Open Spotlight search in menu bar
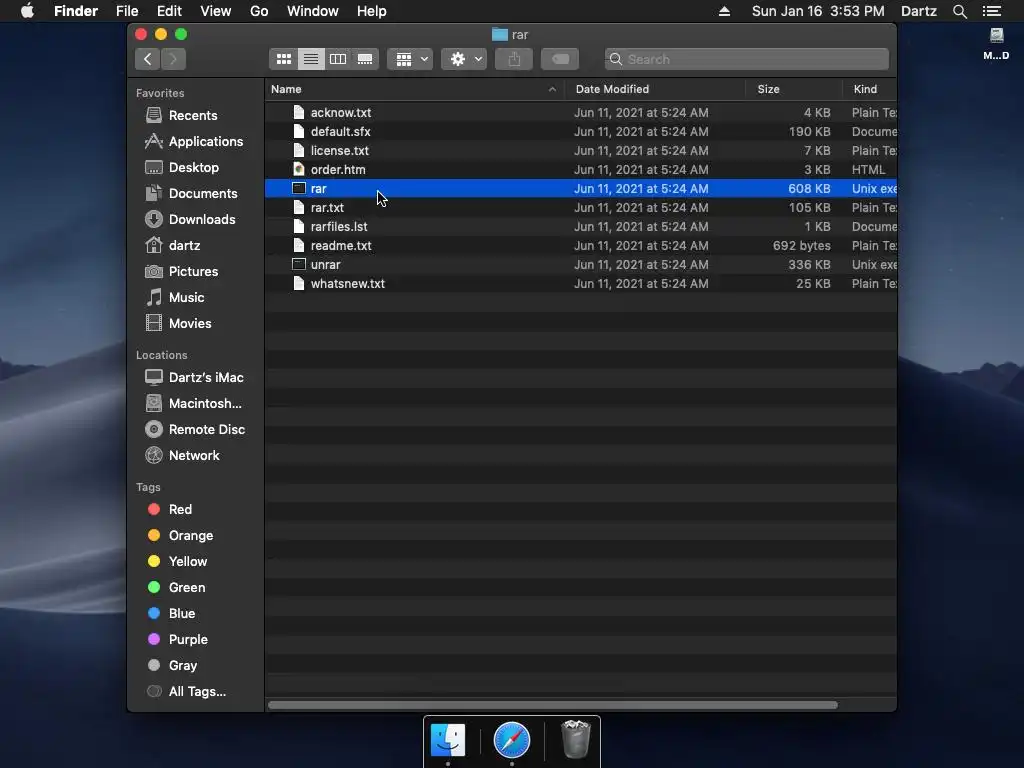Screen dimensions: 1024x768 959,11
